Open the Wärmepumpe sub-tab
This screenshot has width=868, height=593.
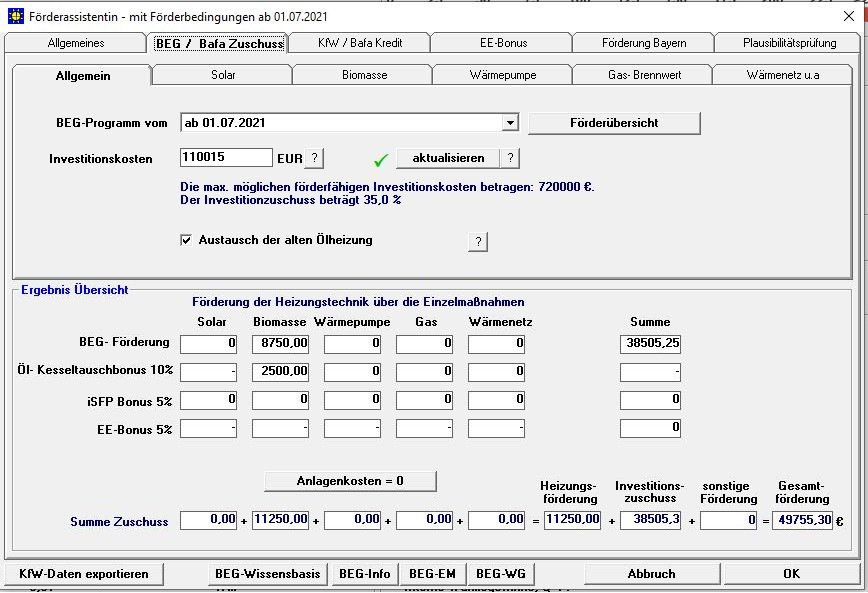tap(502, 75)
